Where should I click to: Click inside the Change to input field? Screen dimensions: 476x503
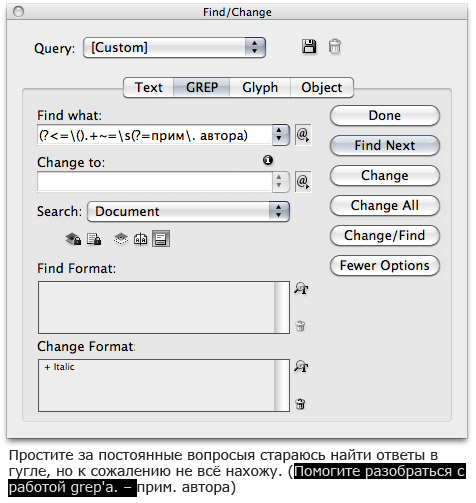[155, 182]
